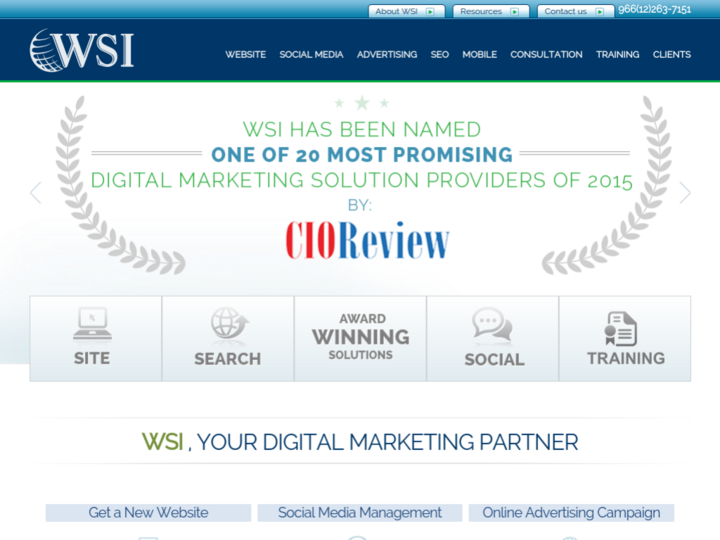Advance carousel with right arrow
Viewport: 720px width, 540px height.
pos(685,193)
